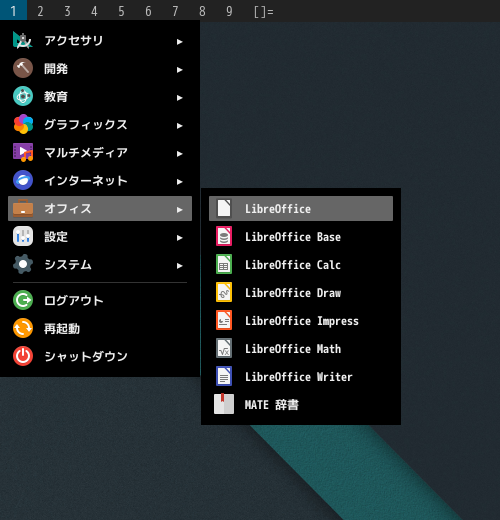This screenshot has width=500, height=520.
Task: Open the グラフィックス menu entry
Action: 100,124
